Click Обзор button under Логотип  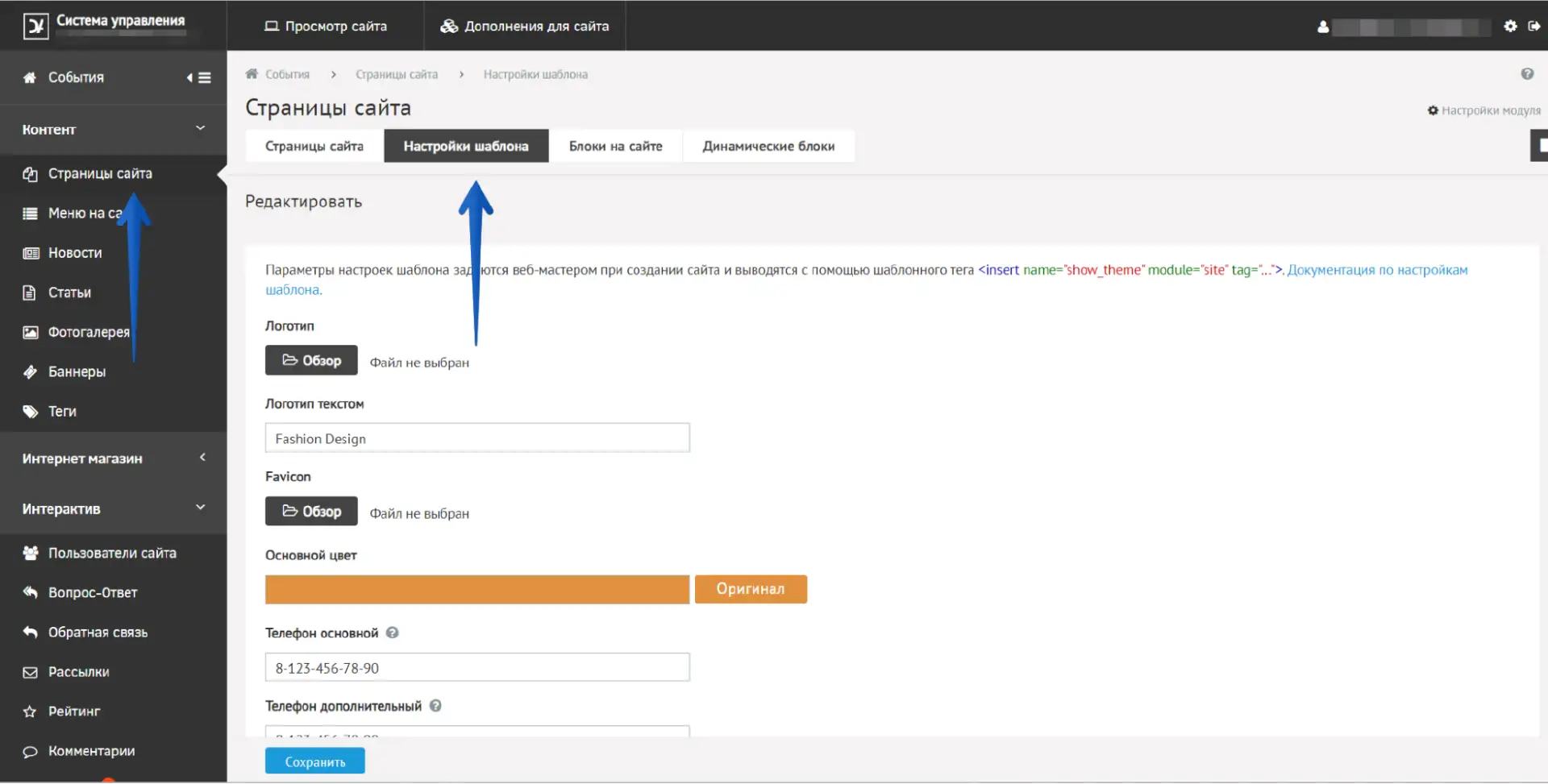[x=311, y=361]
